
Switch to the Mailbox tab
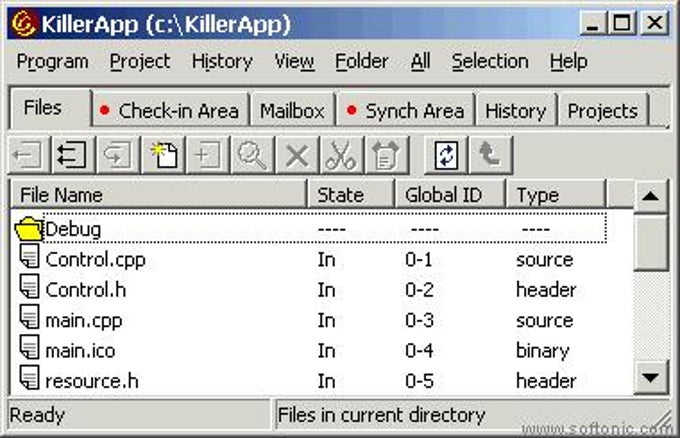292,111
